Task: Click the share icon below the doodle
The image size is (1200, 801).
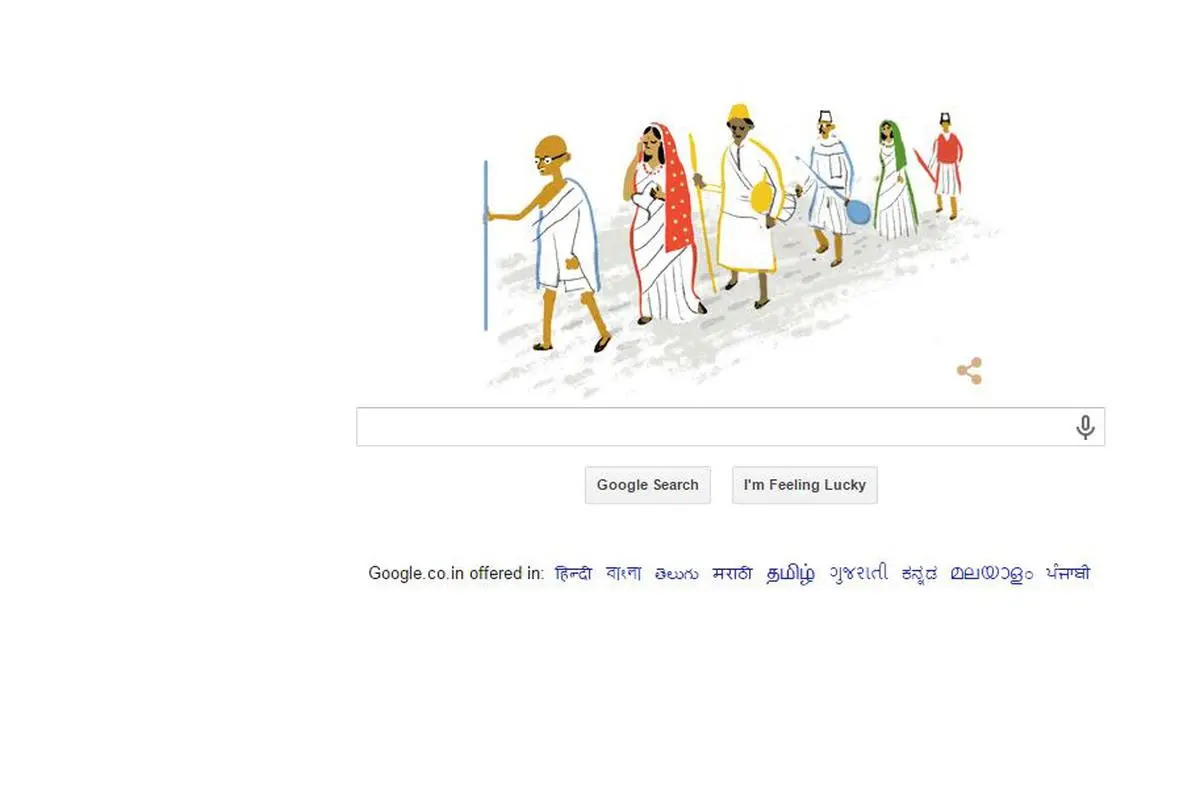Action: click(x=969, y=371)
